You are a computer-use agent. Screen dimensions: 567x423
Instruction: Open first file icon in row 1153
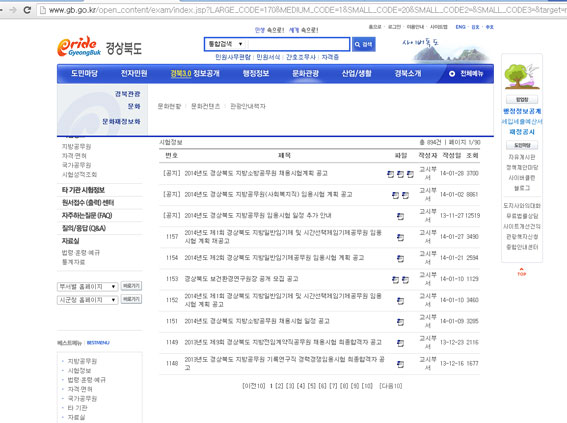click(x=396, y=279)
